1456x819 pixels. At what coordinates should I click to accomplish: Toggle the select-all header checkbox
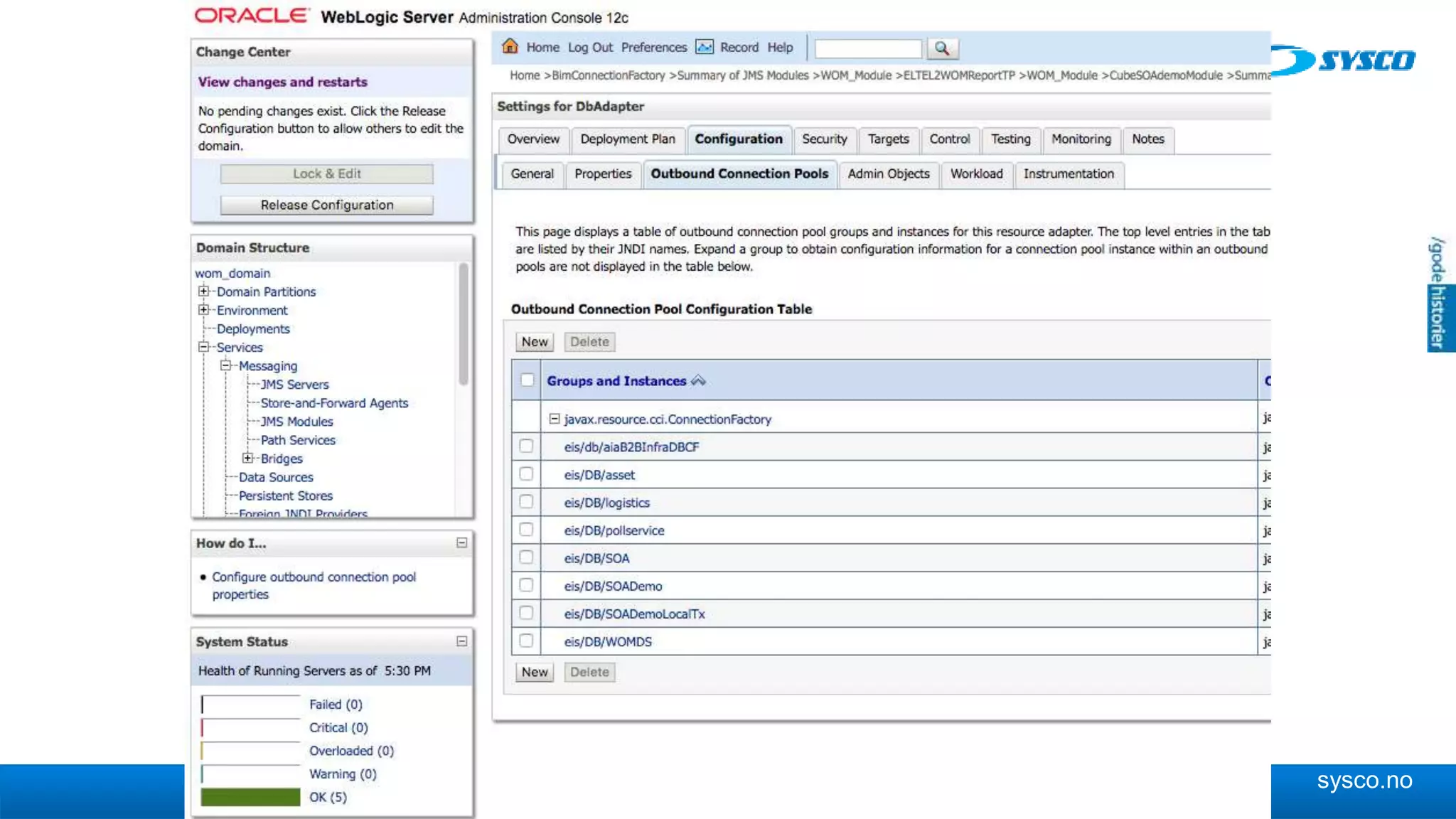[527, 380]
